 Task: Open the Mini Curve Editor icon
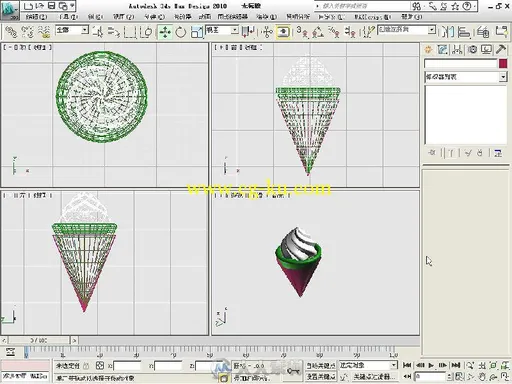coord(10,352)
